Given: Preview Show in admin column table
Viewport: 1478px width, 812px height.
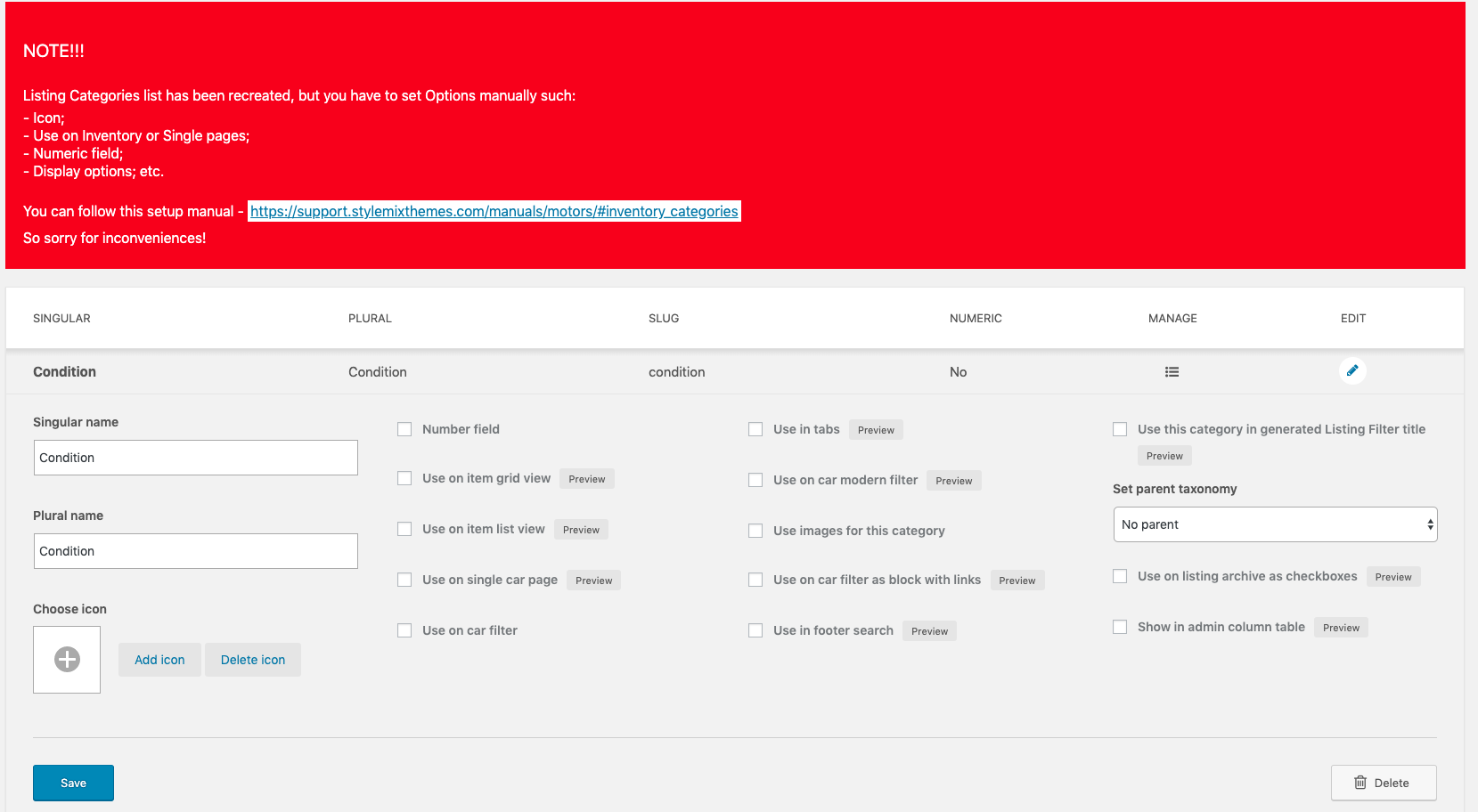Looking at the screenshot, I should click(x=1341, y=628).
